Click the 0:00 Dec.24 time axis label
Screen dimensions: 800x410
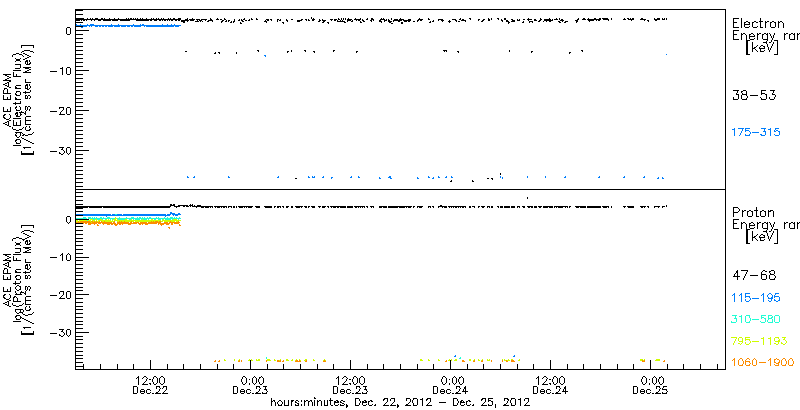click(x=451, y=386)
